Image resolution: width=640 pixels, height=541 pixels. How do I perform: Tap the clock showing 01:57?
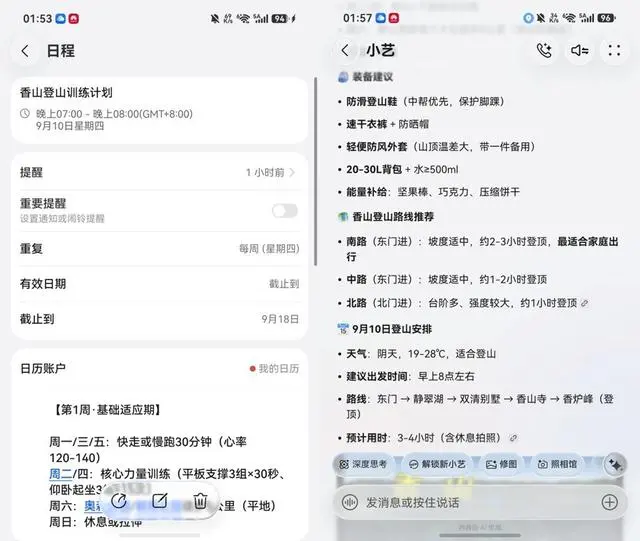click(358, 18)
